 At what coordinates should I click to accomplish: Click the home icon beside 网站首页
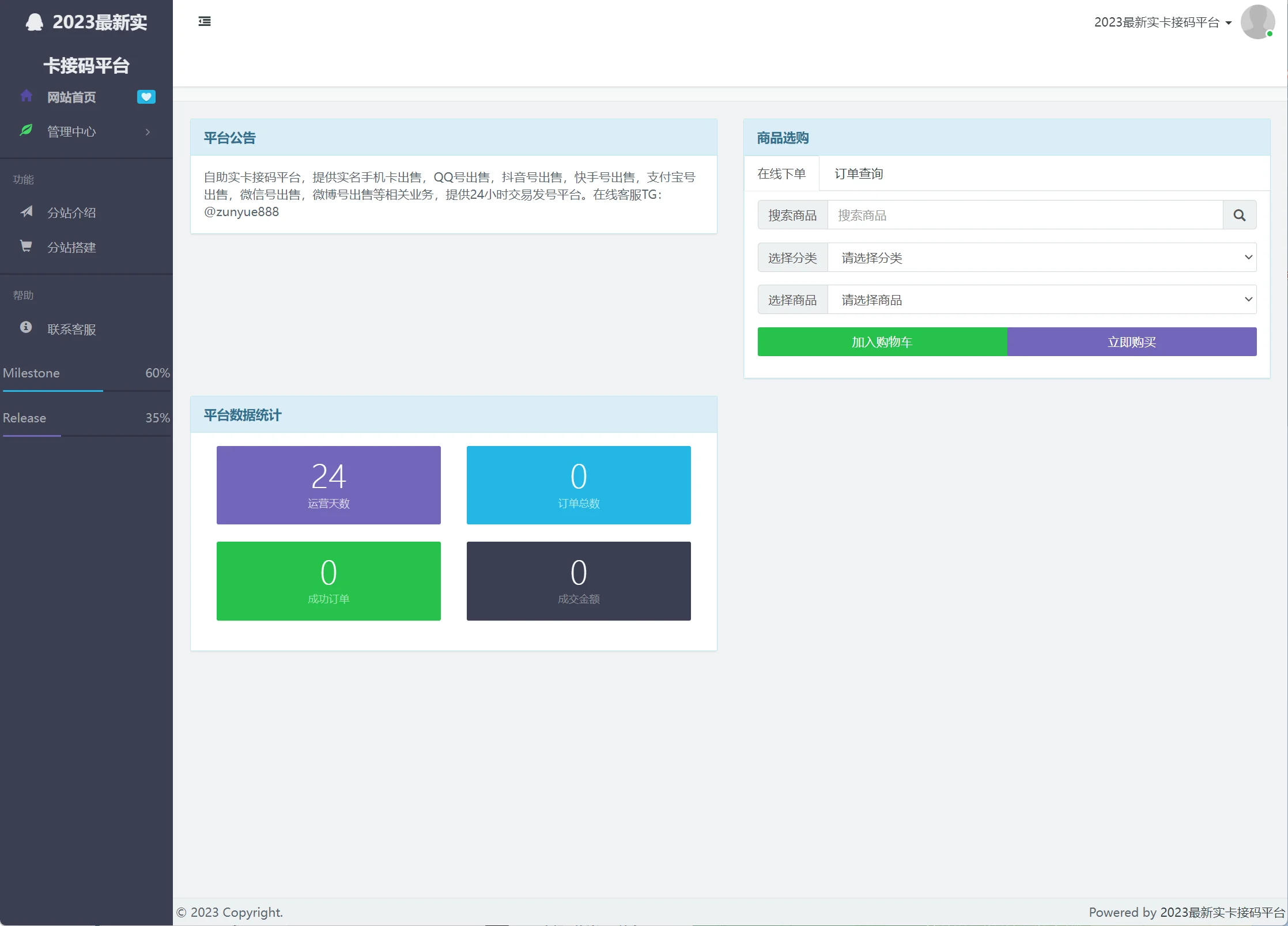pos(26,96)
